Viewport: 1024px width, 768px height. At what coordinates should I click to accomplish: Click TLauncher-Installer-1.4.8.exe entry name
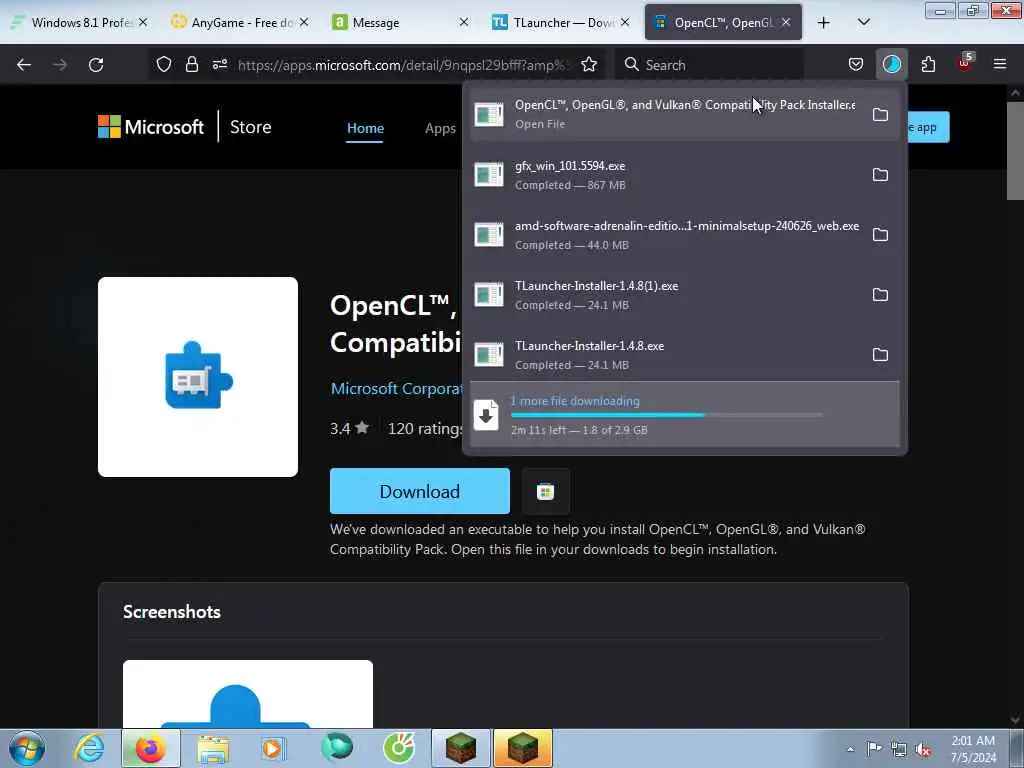(589, 346)
